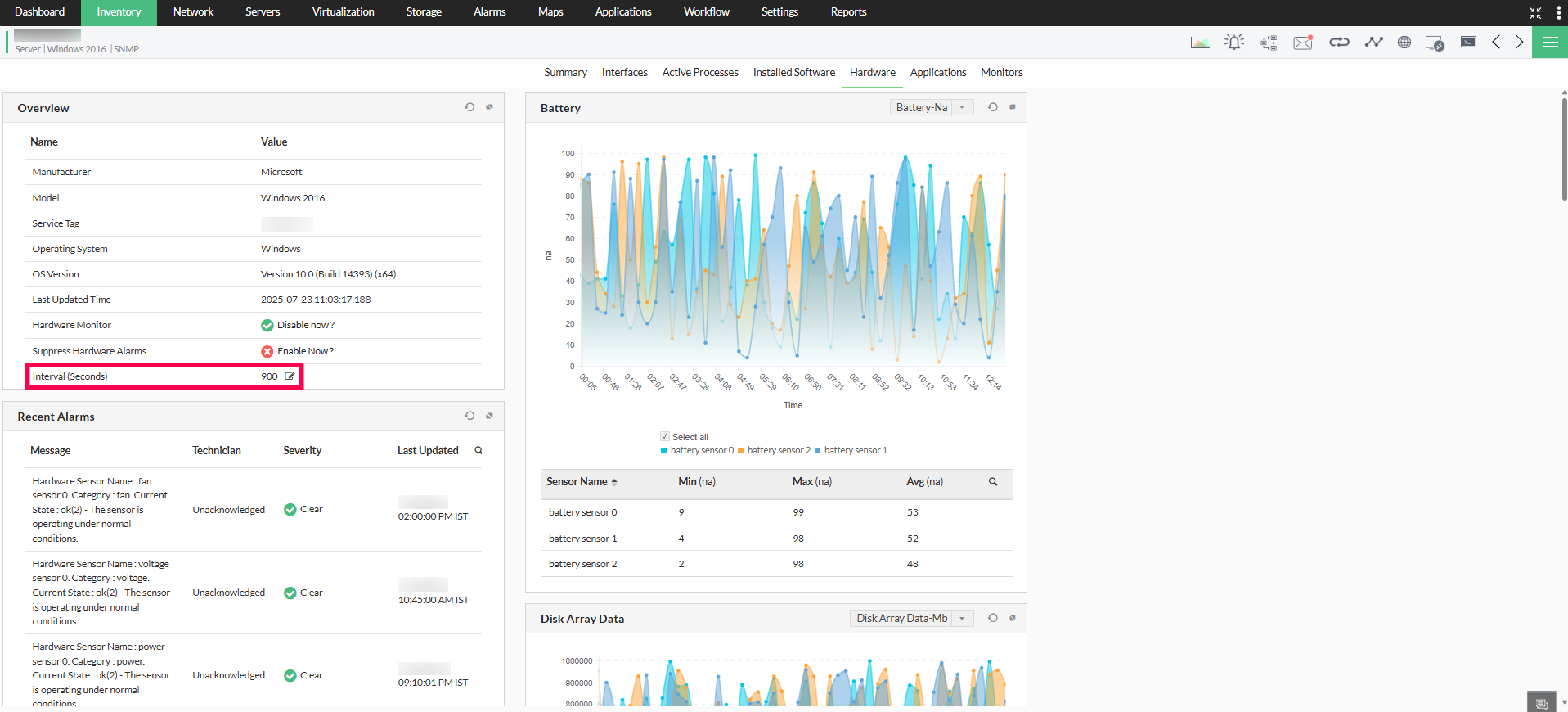Toggle the Select all checkbox under Battery chart
Viewport: 1568px width, 712px height.
click(x=665, y=436)
